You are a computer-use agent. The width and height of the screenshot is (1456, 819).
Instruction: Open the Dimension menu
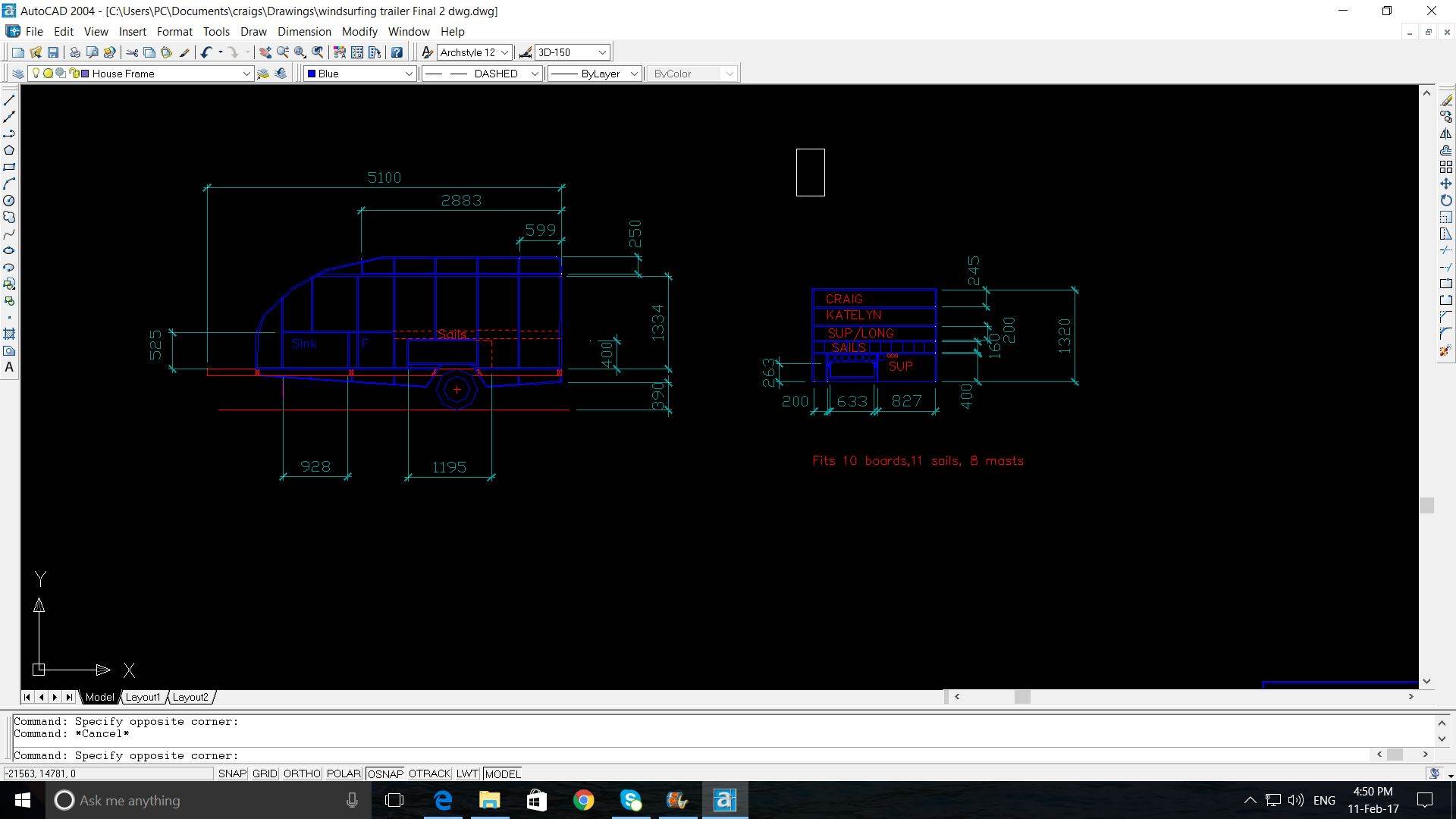[x=304, y=32]
